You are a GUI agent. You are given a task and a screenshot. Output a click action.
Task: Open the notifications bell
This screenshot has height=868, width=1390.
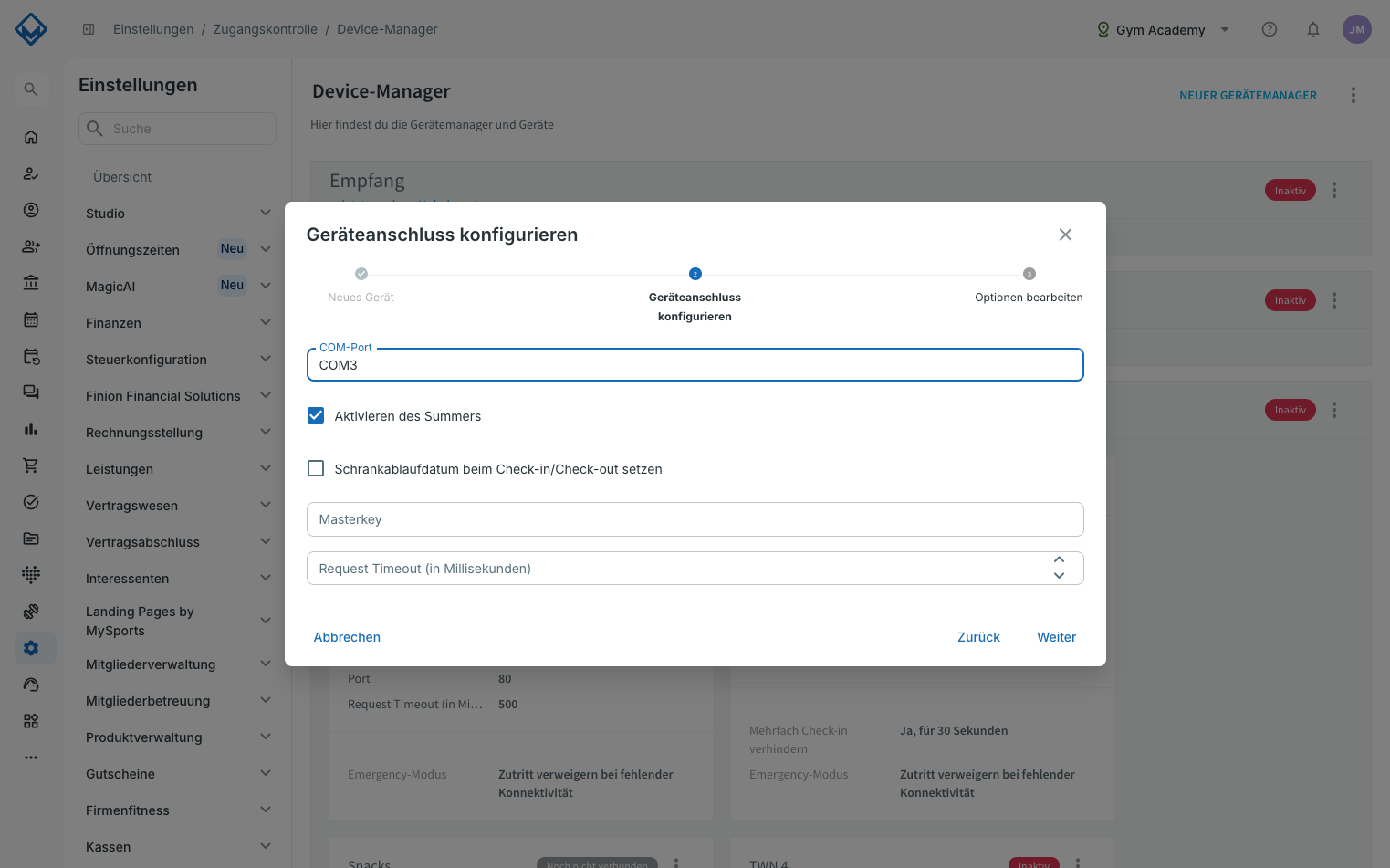[x=1313, y=29]
